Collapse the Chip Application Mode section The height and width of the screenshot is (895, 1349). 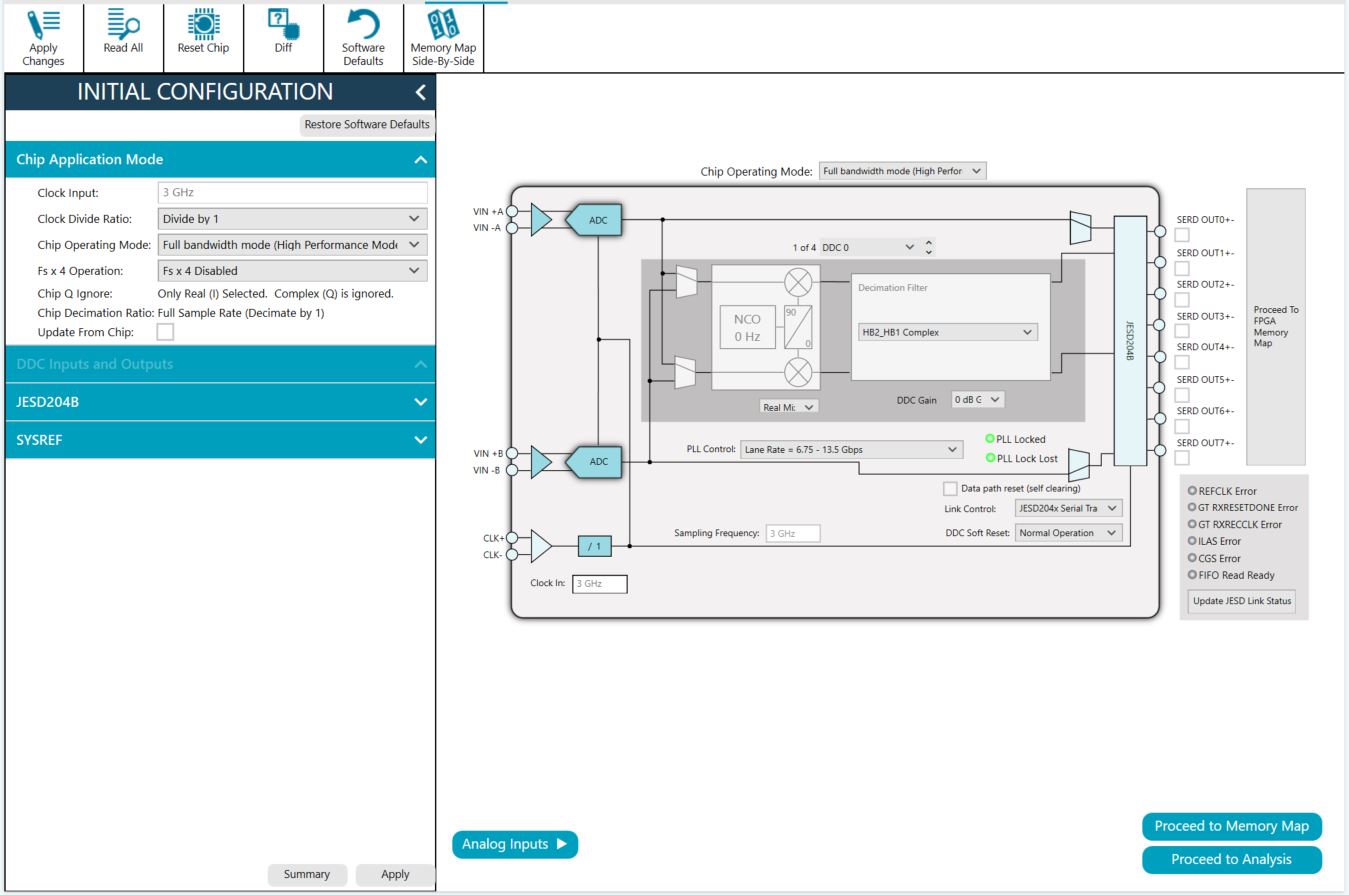[220, 160]
